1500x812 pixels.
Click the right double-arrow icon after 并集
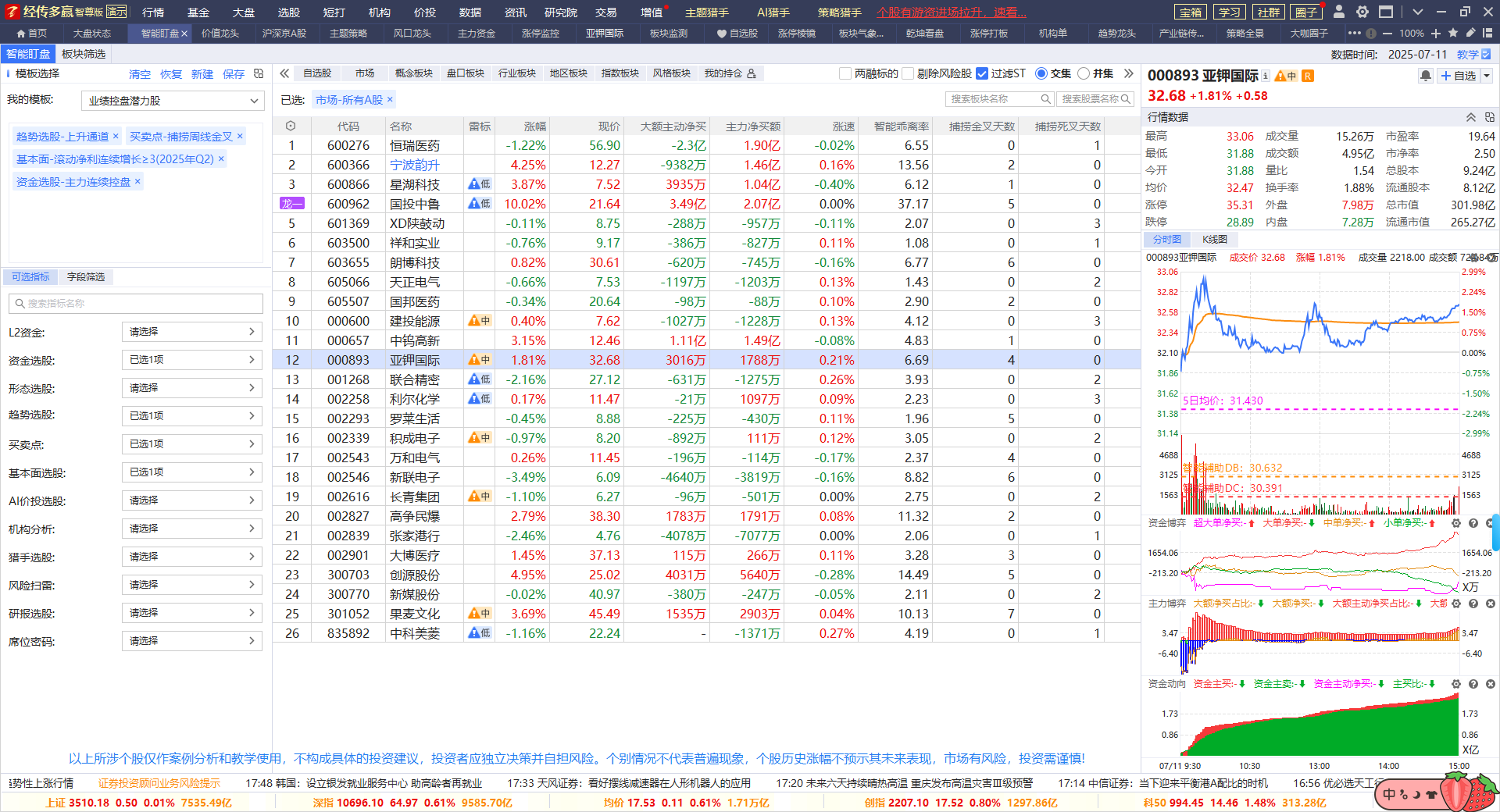point(1128,73)
